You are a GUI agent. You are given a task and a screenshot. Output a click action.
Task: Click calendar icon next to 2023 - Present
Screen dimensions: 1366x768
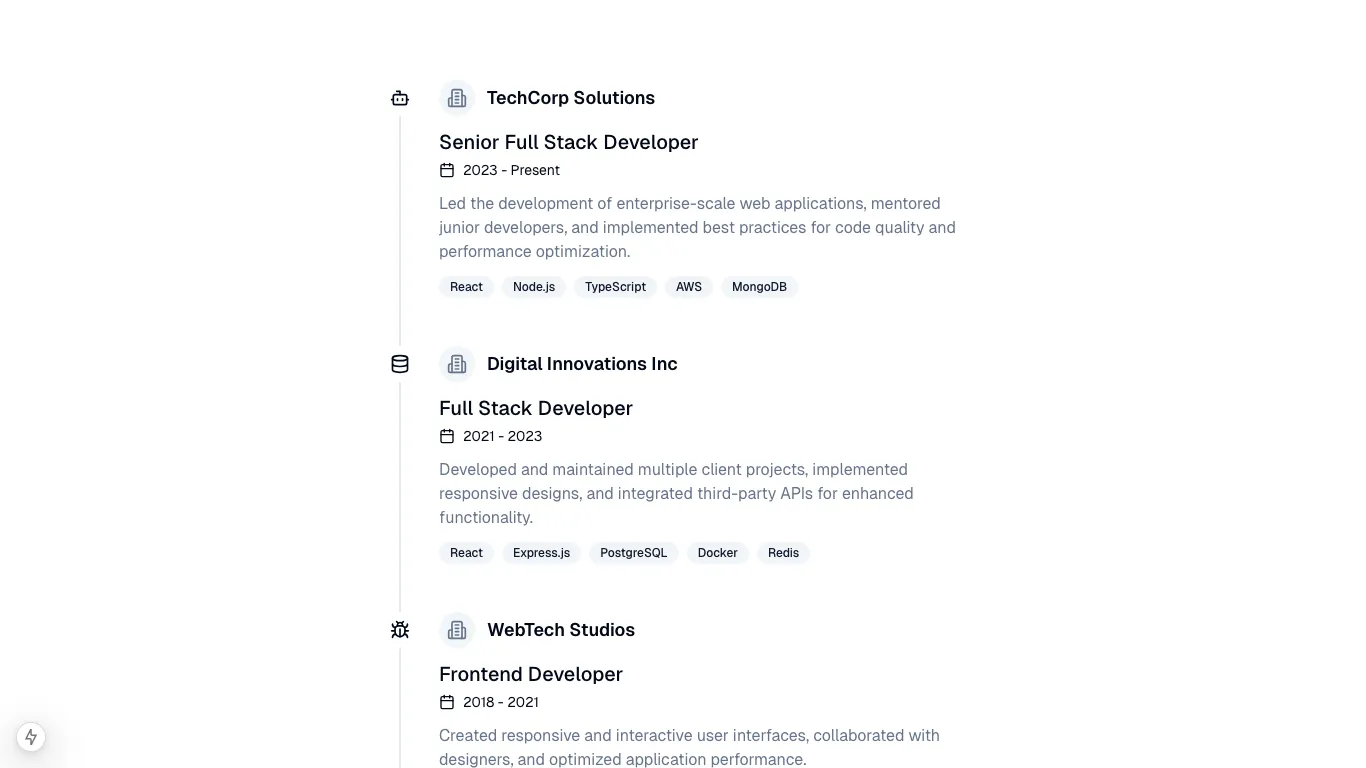click(x=447, y=170)
